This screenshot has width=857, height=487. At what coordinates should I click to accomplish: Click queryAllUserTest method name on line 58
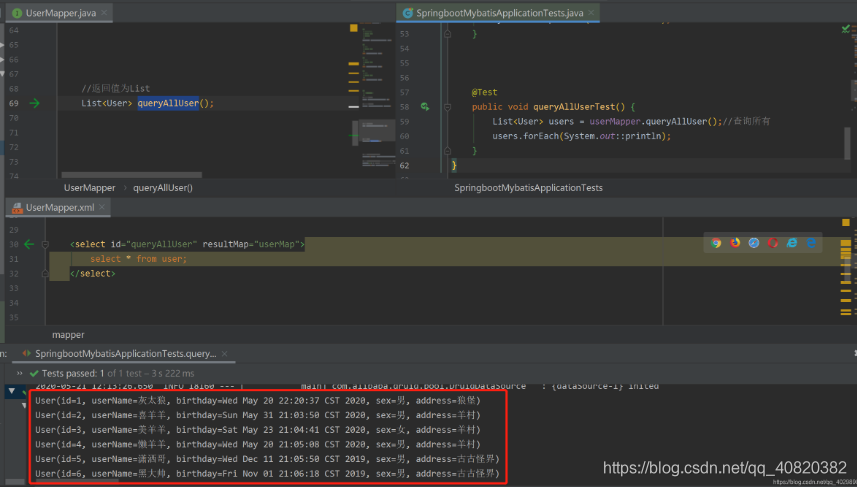574,107
